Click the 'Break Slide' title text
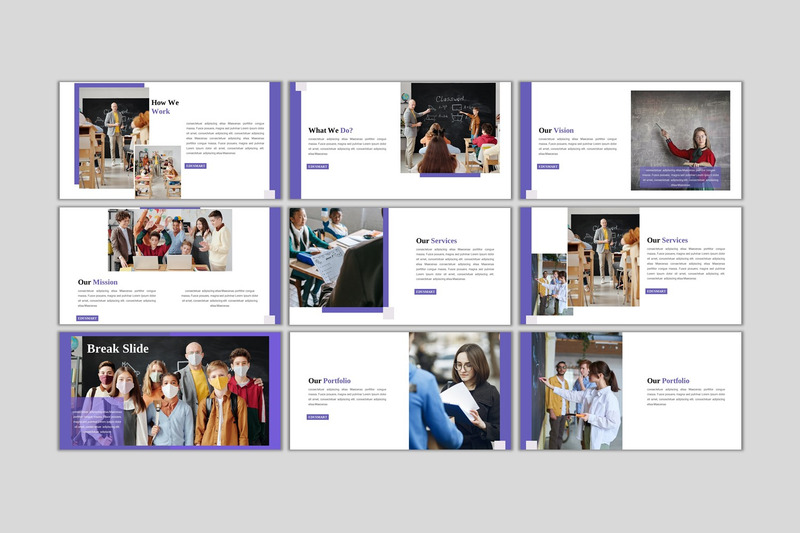 point(118,348)
